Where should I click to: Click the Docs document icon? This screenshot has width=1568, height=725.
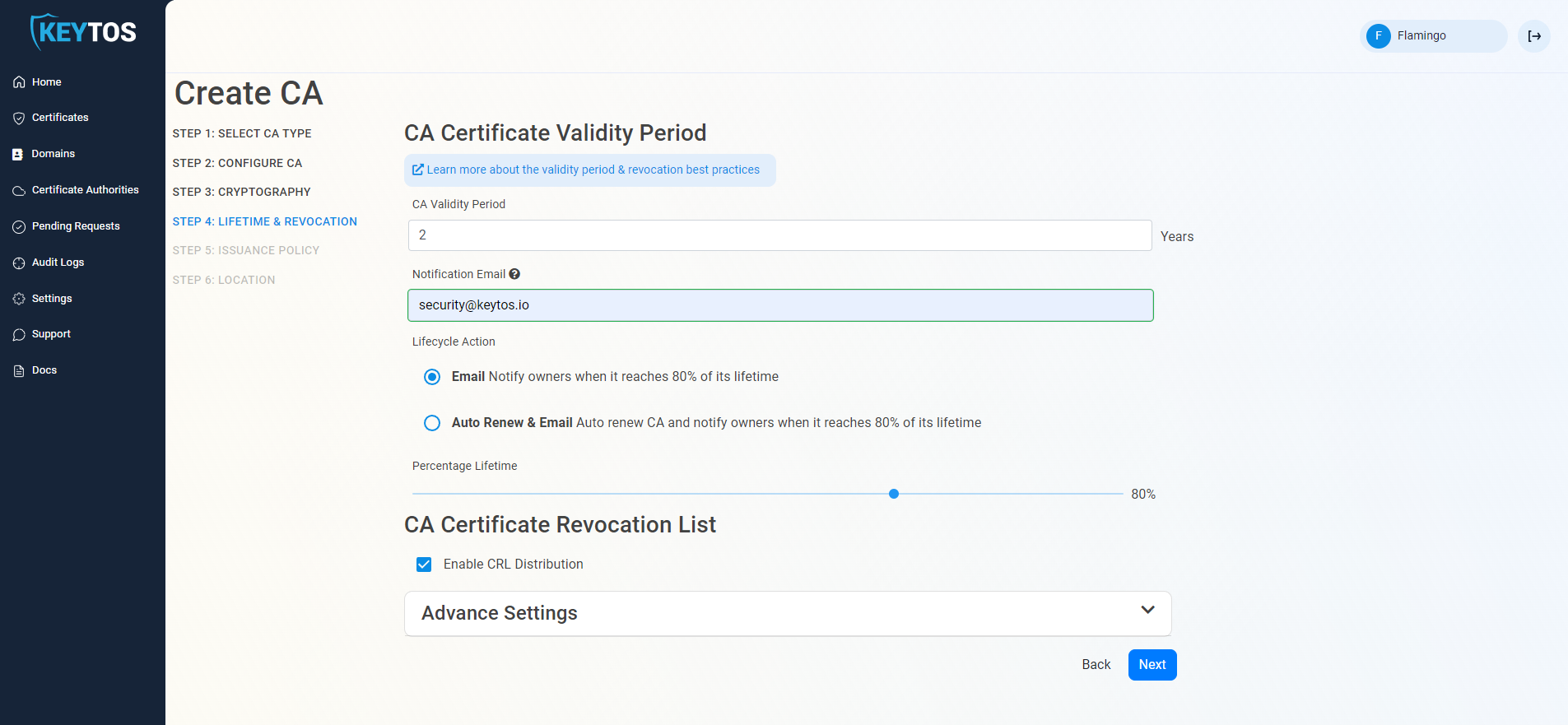click(x=19, y=370)
